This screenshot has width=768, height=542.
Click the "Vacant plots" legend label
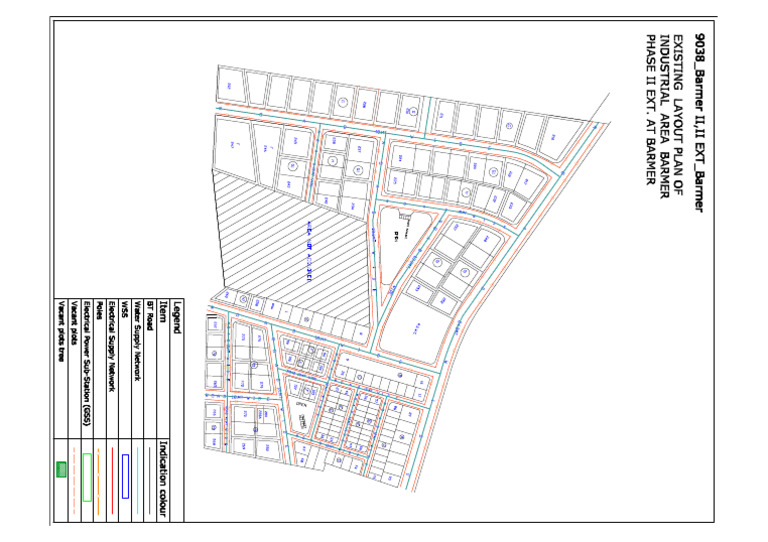(74, 323)
